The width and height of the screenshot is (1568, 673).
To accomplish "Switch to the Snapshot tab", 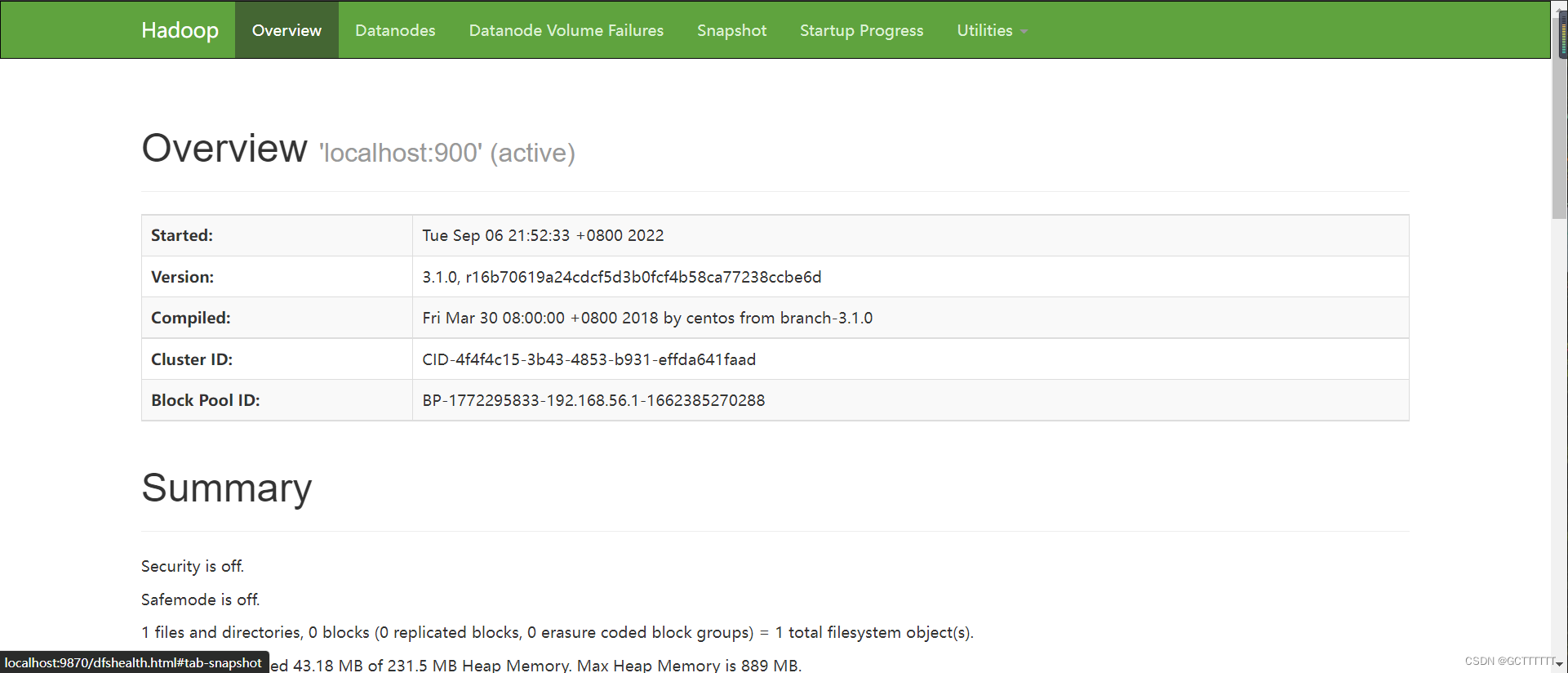I will coord(731,30).
